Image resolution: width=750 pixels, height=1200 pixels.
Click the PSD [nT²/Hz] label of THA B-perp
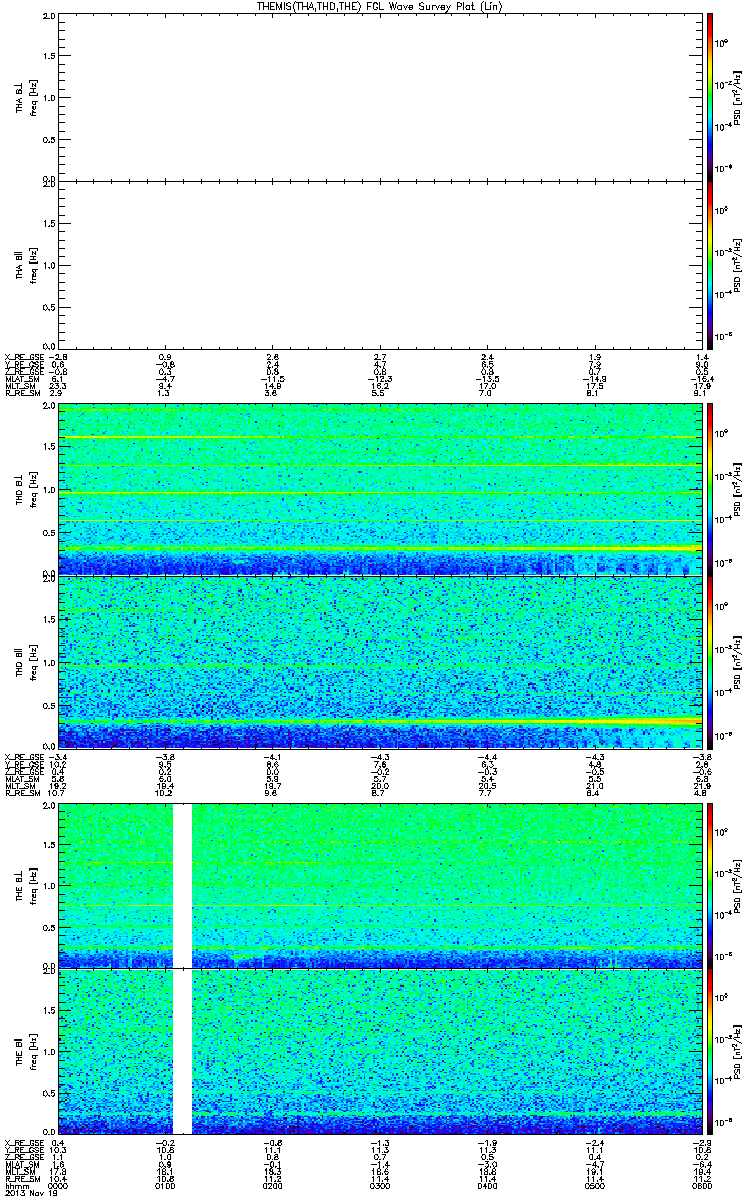(738, 97)
